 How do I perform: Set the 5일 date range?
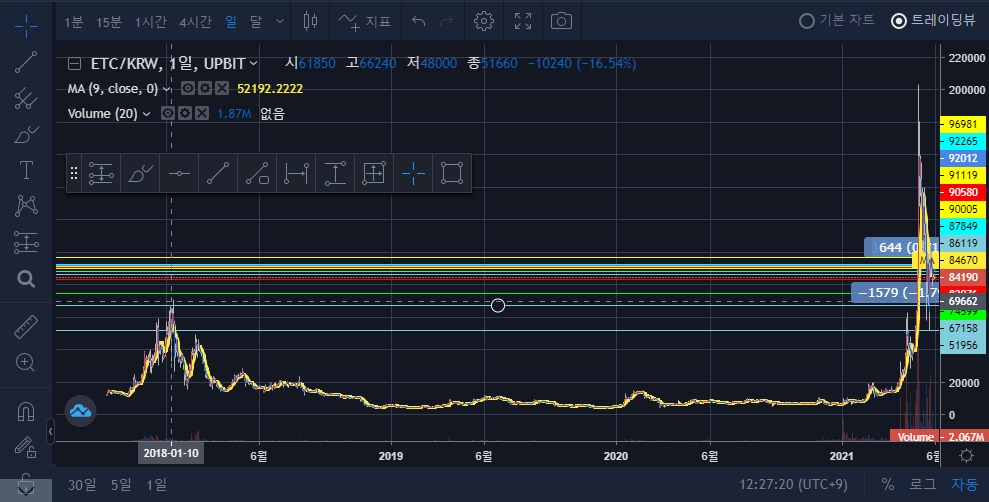(121, 484)
